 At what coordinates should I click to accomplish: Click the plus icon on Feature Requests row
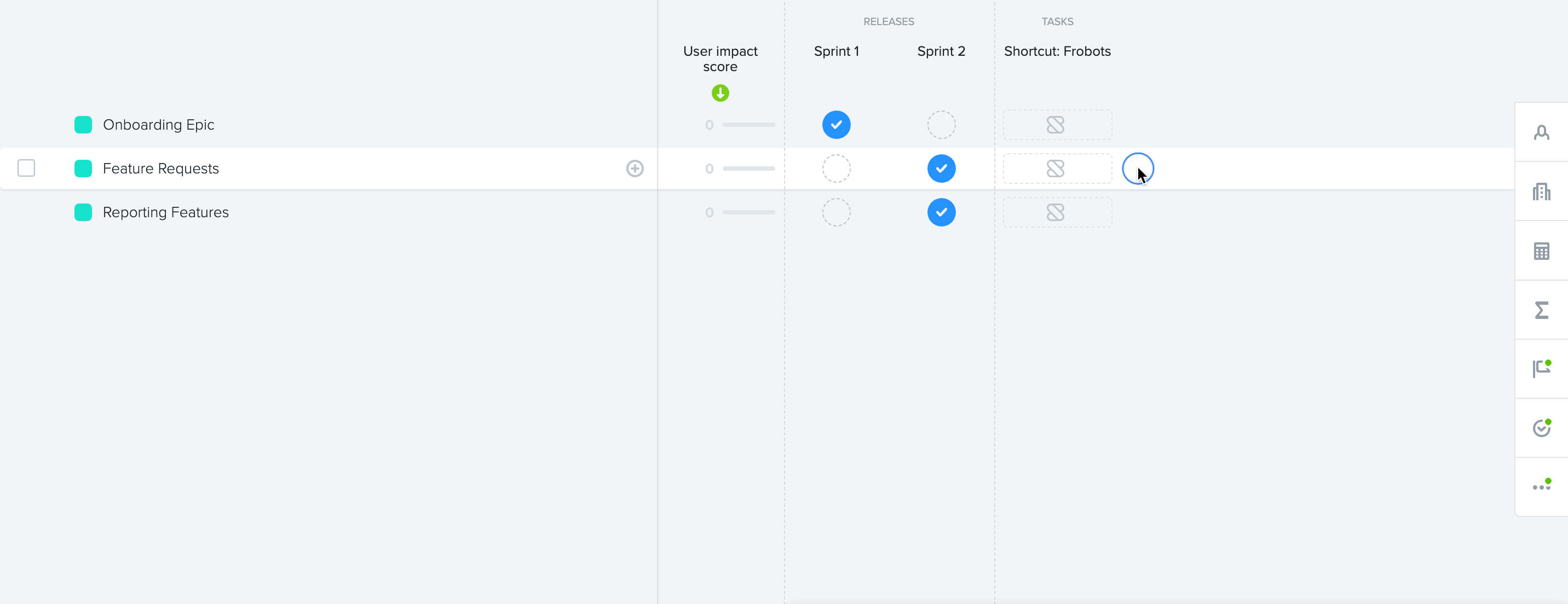[635, 169]
